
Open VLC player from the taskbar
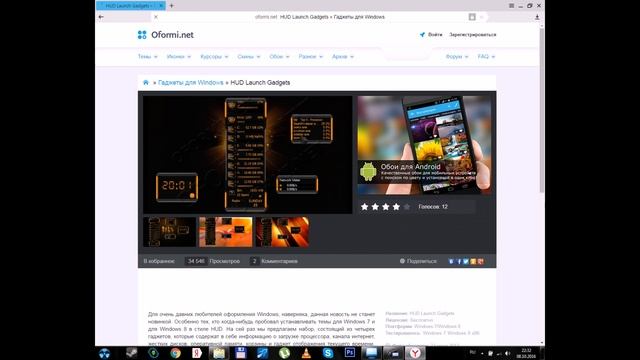tap(306, 353)
